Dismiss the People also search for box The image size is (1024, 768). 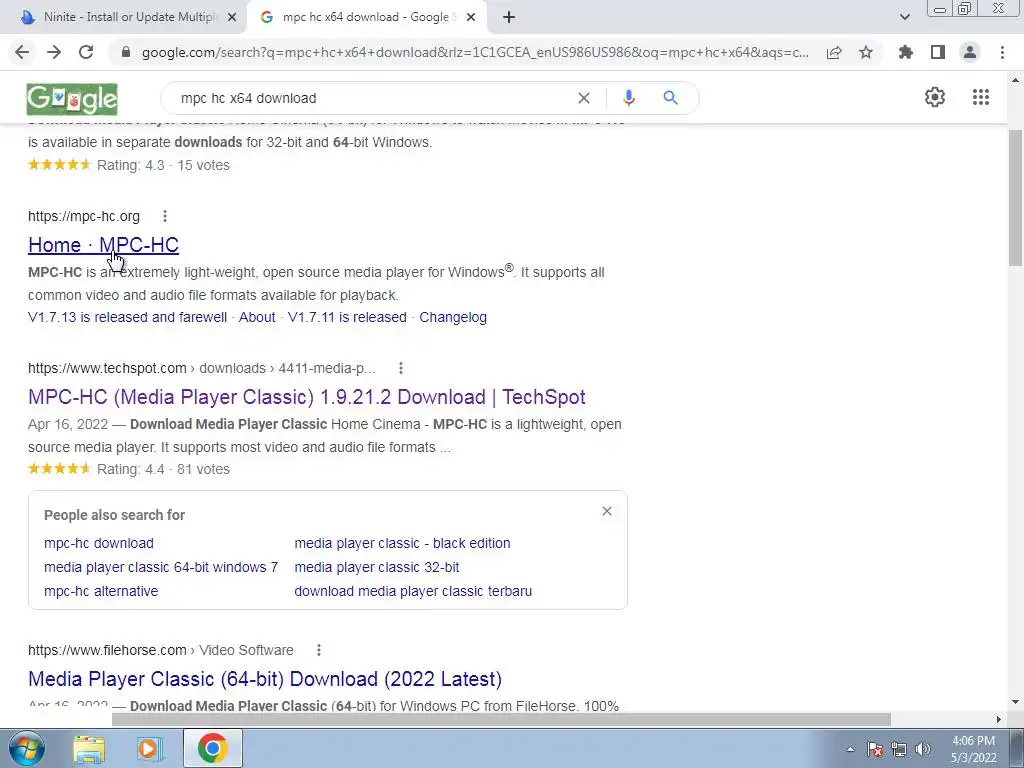coord(607,511)
